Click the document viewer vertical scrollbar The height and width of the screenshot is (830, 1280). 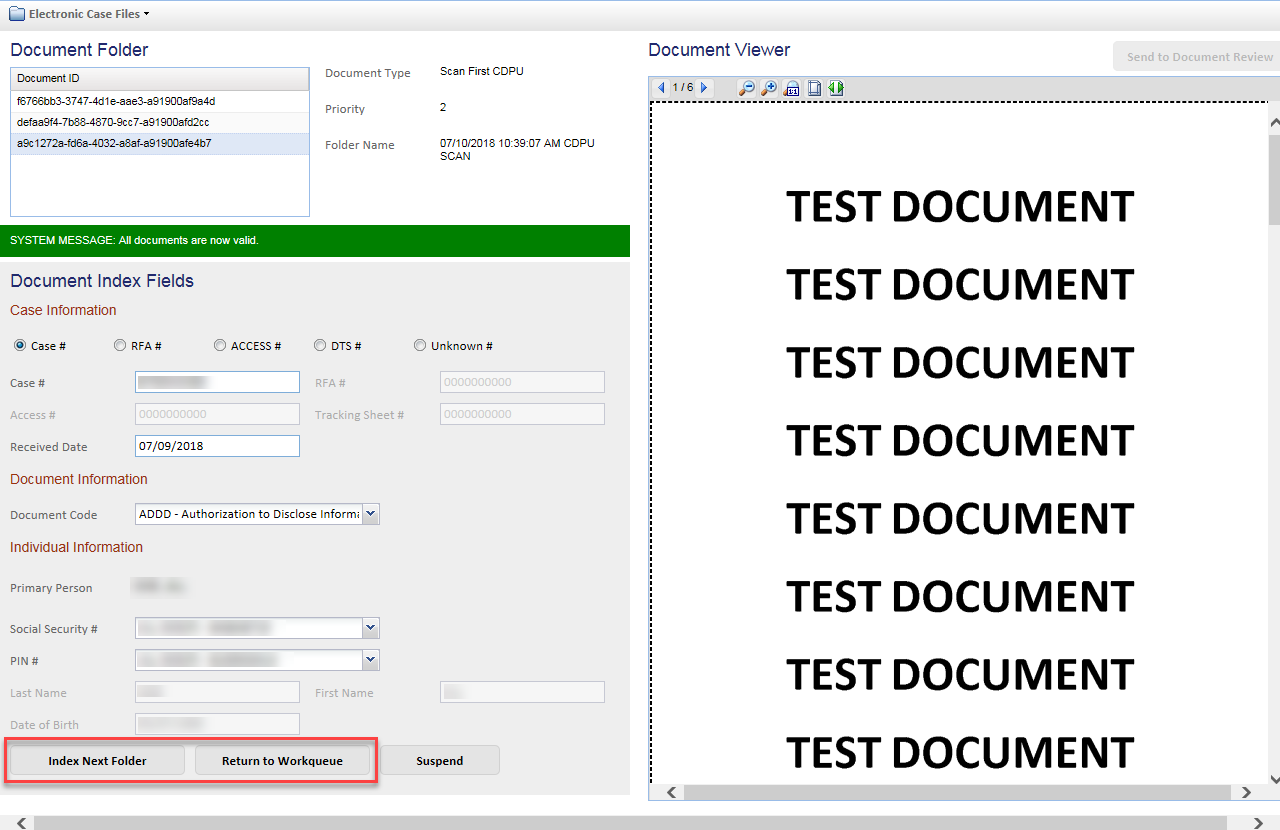[1274, 400]
